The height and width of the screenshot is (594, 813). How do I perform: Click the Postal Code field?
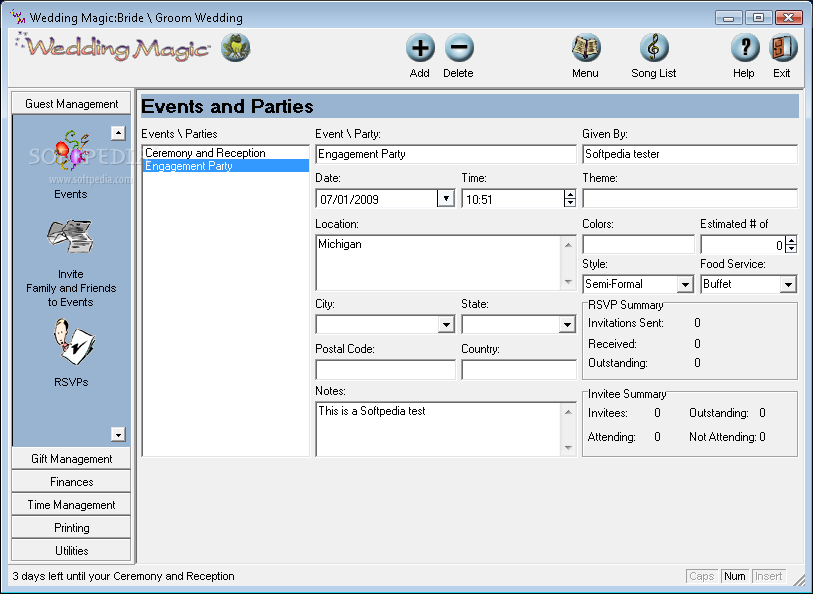pyautogui.click(x=385, y=370)
